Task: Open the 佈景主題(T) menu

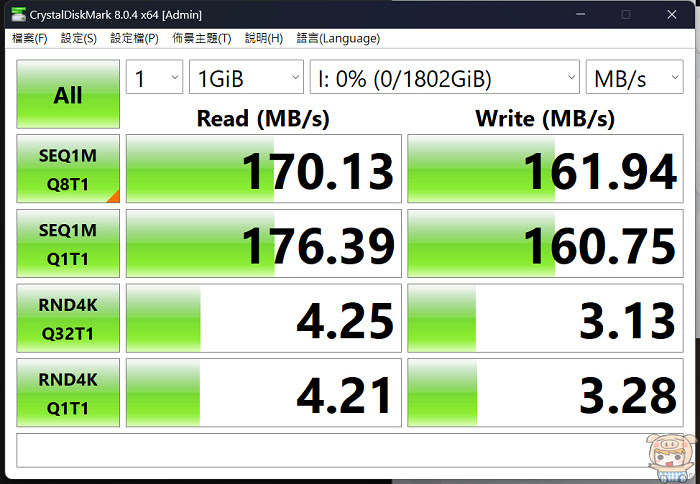Action: click(202, 38)
